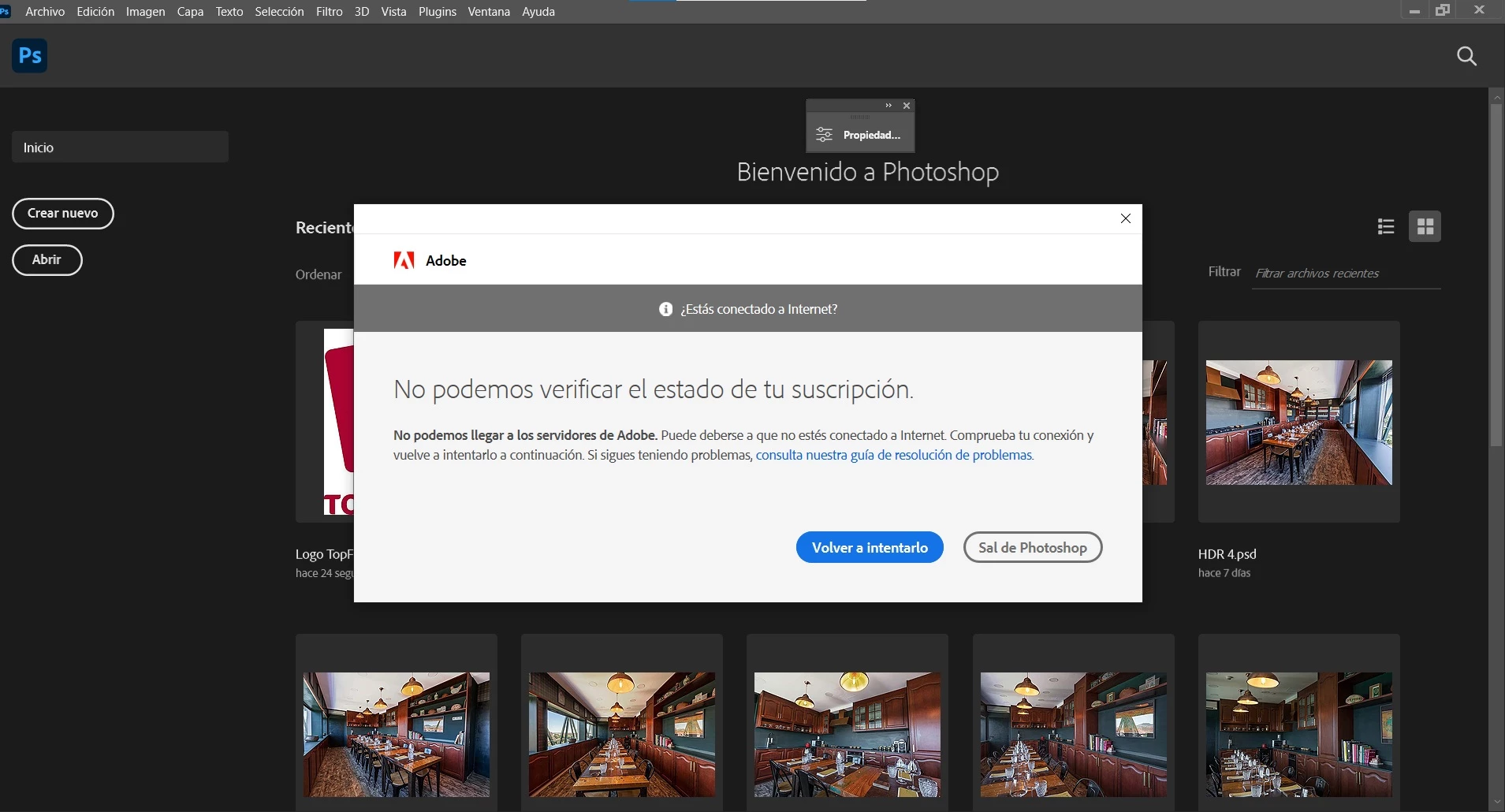Viewport: 1505px width, 812px height.
Task: Open the Propiedades panel icon
Action: coord(825,135)
